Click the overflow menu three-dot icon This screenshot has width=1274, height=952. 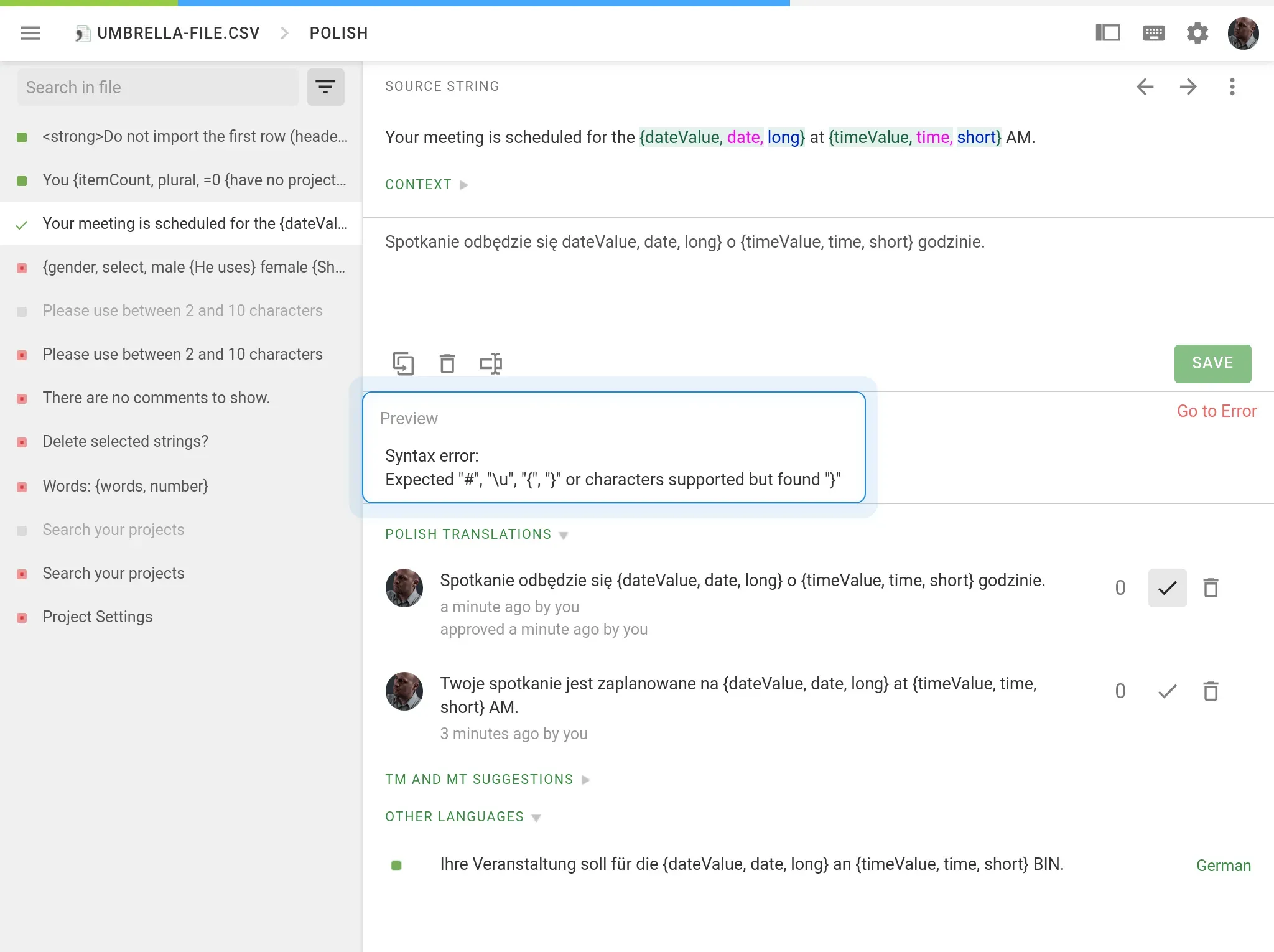pyautogui.click(x=1232, y=87)
